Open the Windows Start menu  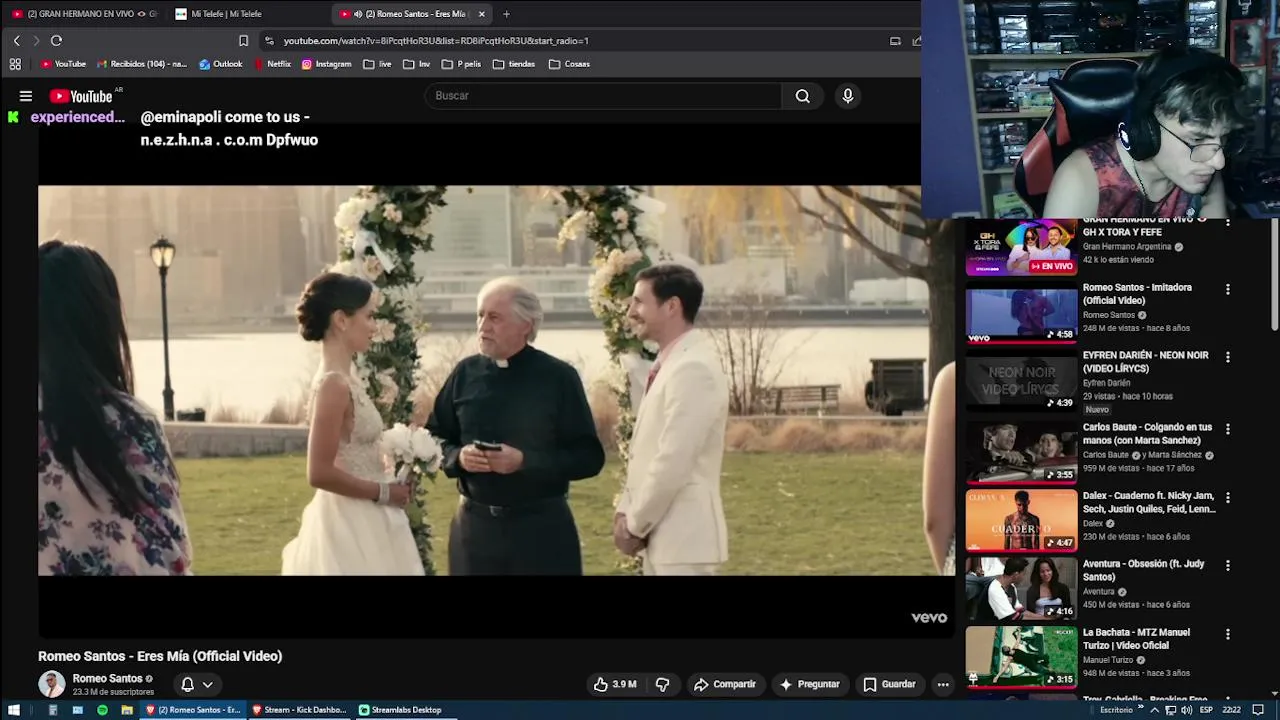[x=14, y=710]
